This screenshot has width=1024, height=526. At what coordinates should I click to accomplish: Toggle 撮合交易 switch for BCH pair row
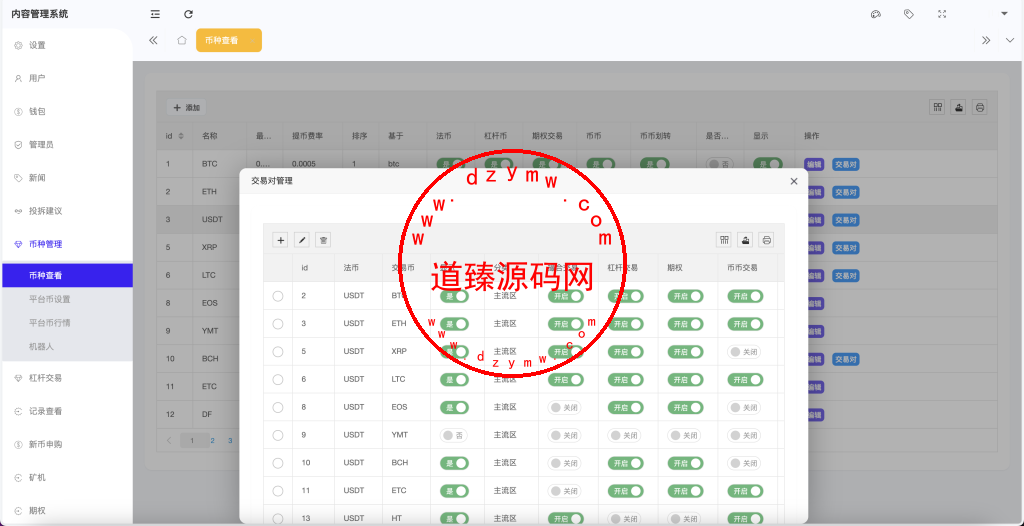[564, 463]
